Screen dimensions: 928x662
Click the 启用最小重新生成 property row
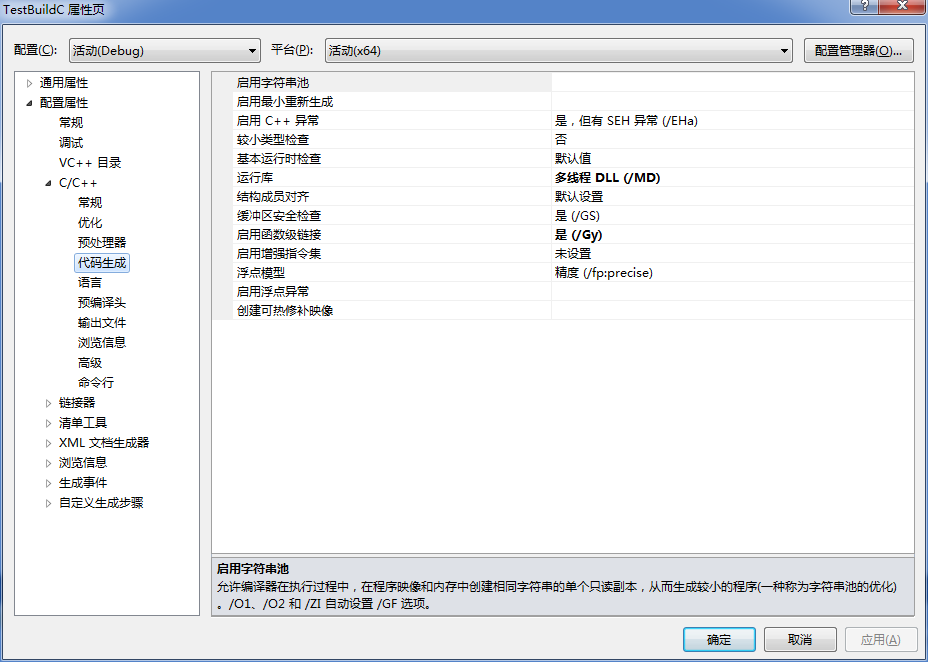coord(563,102)
